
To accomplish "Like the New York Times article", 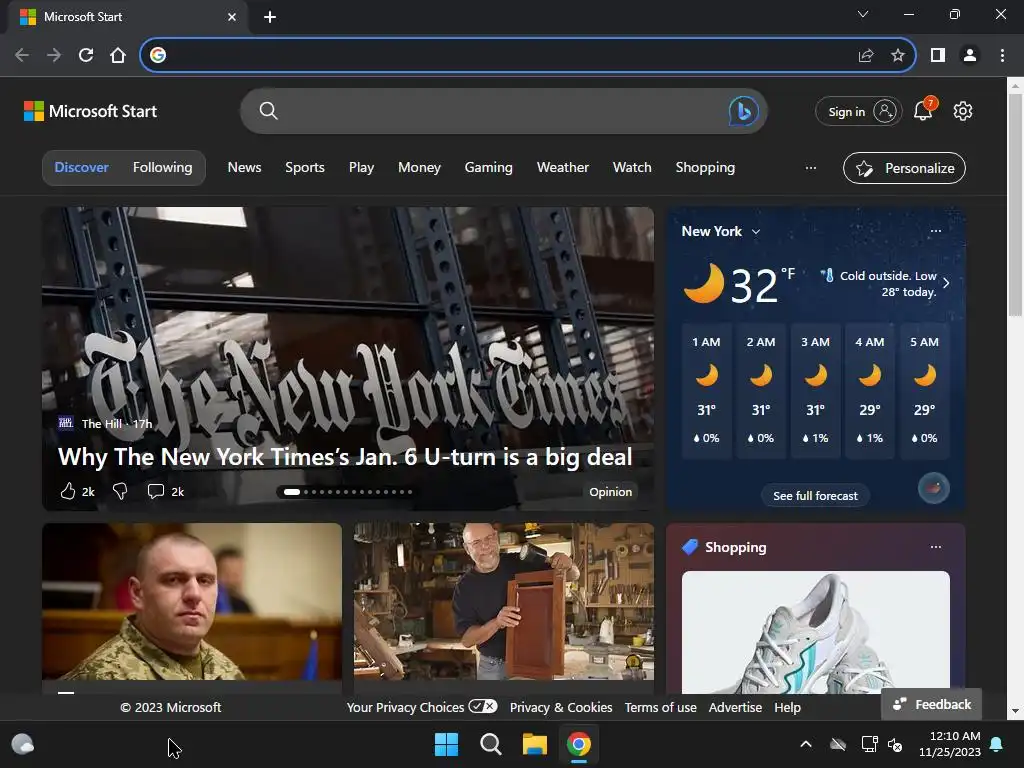I will pyautogui.click(x=68, y=491).
